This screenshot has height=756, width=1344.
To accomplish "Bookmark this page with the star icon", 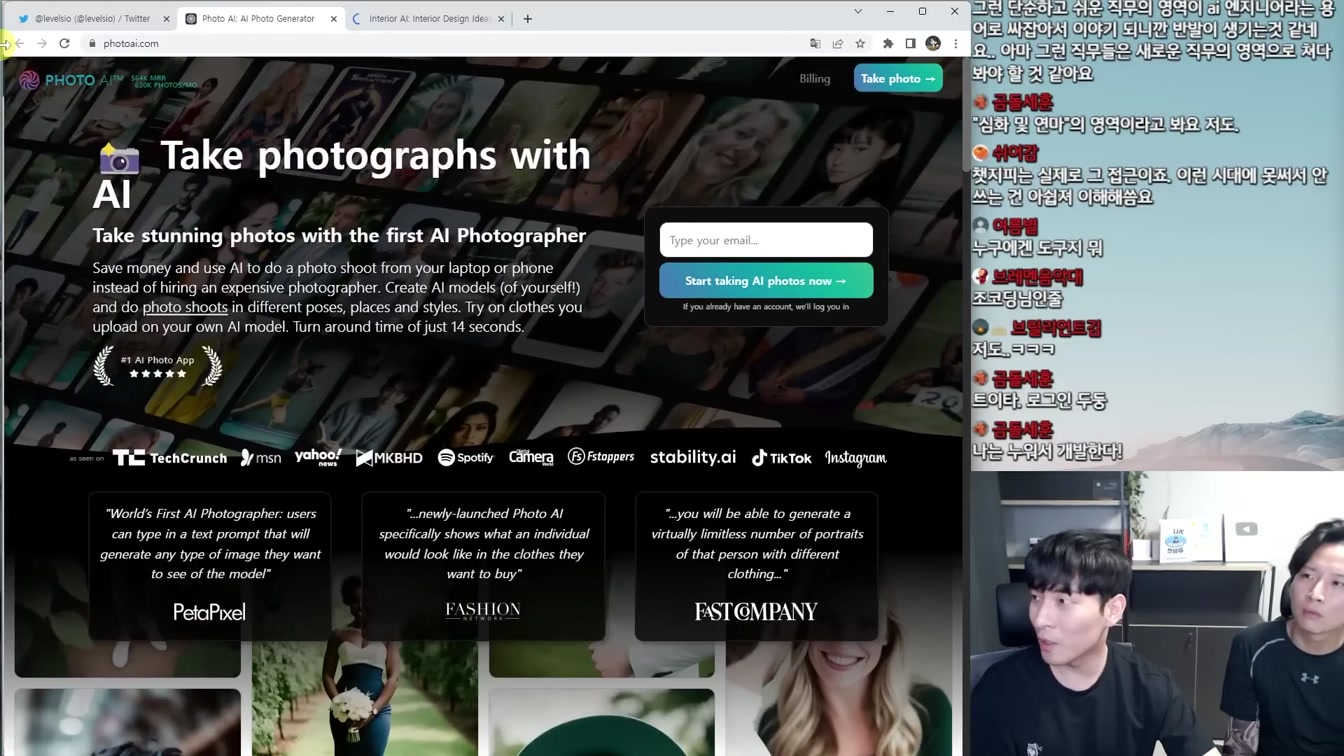I will tap(860, 44).
